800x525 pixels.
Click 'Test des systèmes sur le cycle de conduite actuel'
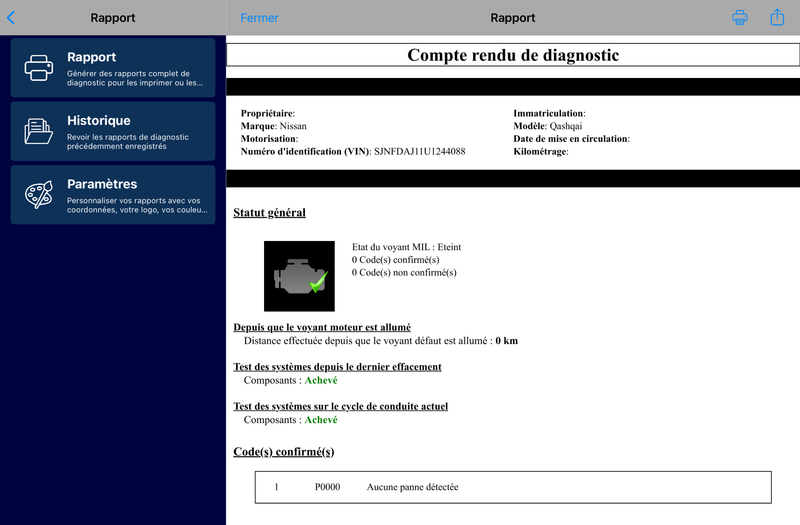point(340,406)
